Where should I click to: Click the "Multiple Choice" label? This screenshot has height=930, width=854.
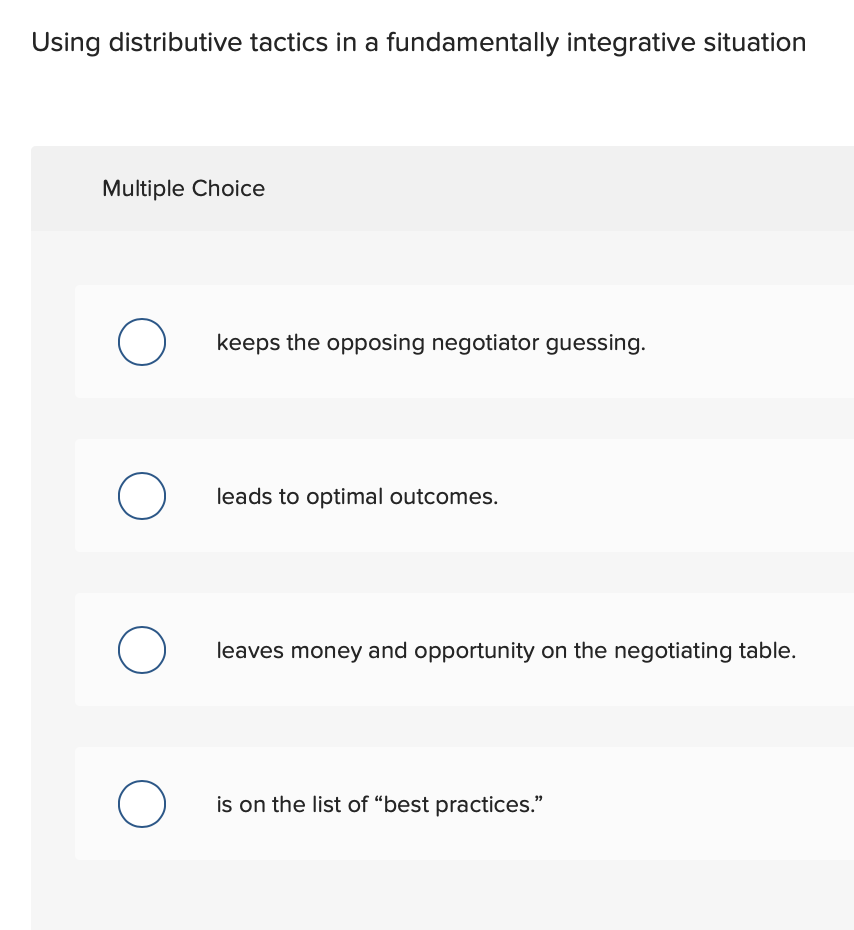183,189
